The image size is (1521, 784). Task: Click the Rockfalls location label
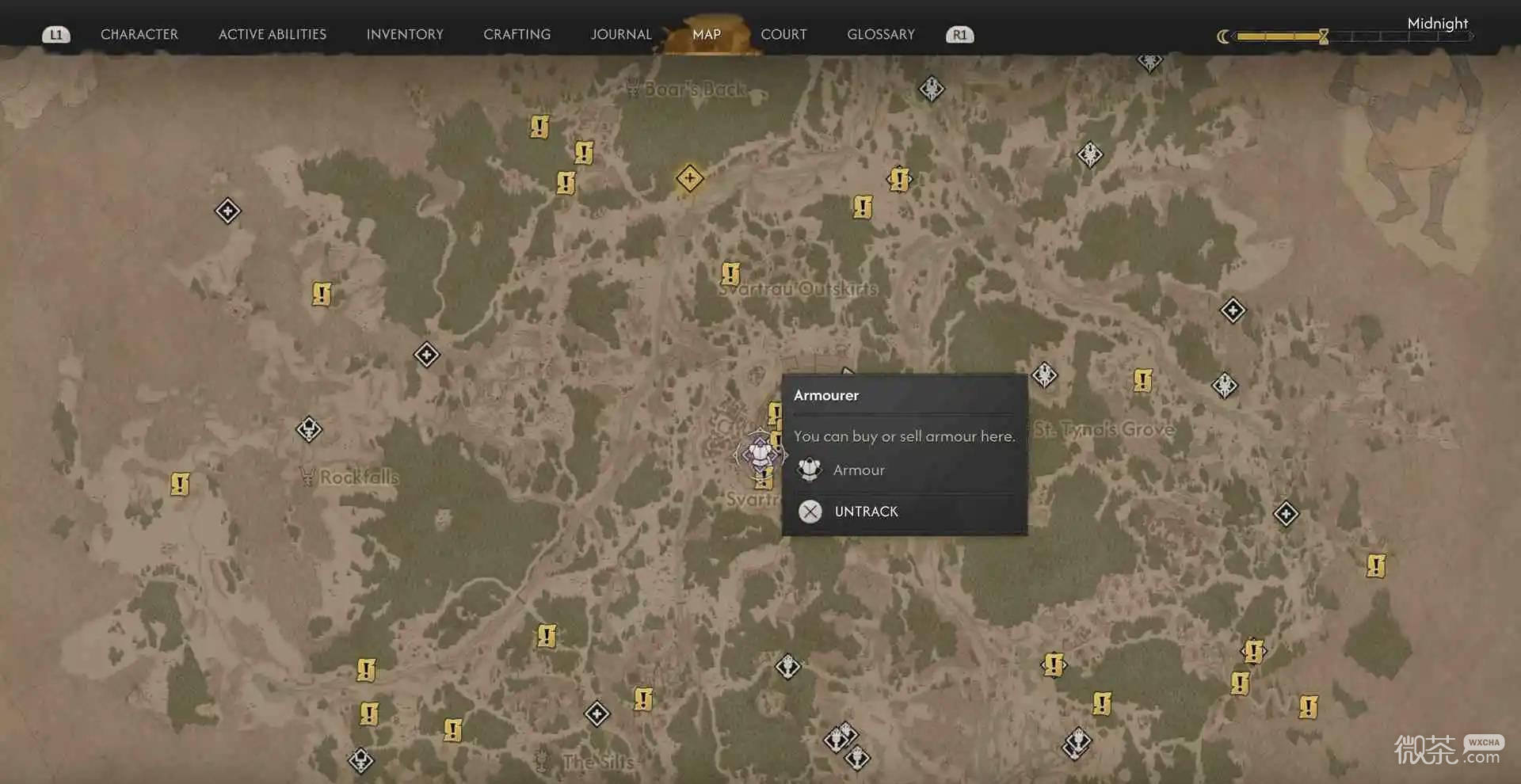[x=359, y=477]
